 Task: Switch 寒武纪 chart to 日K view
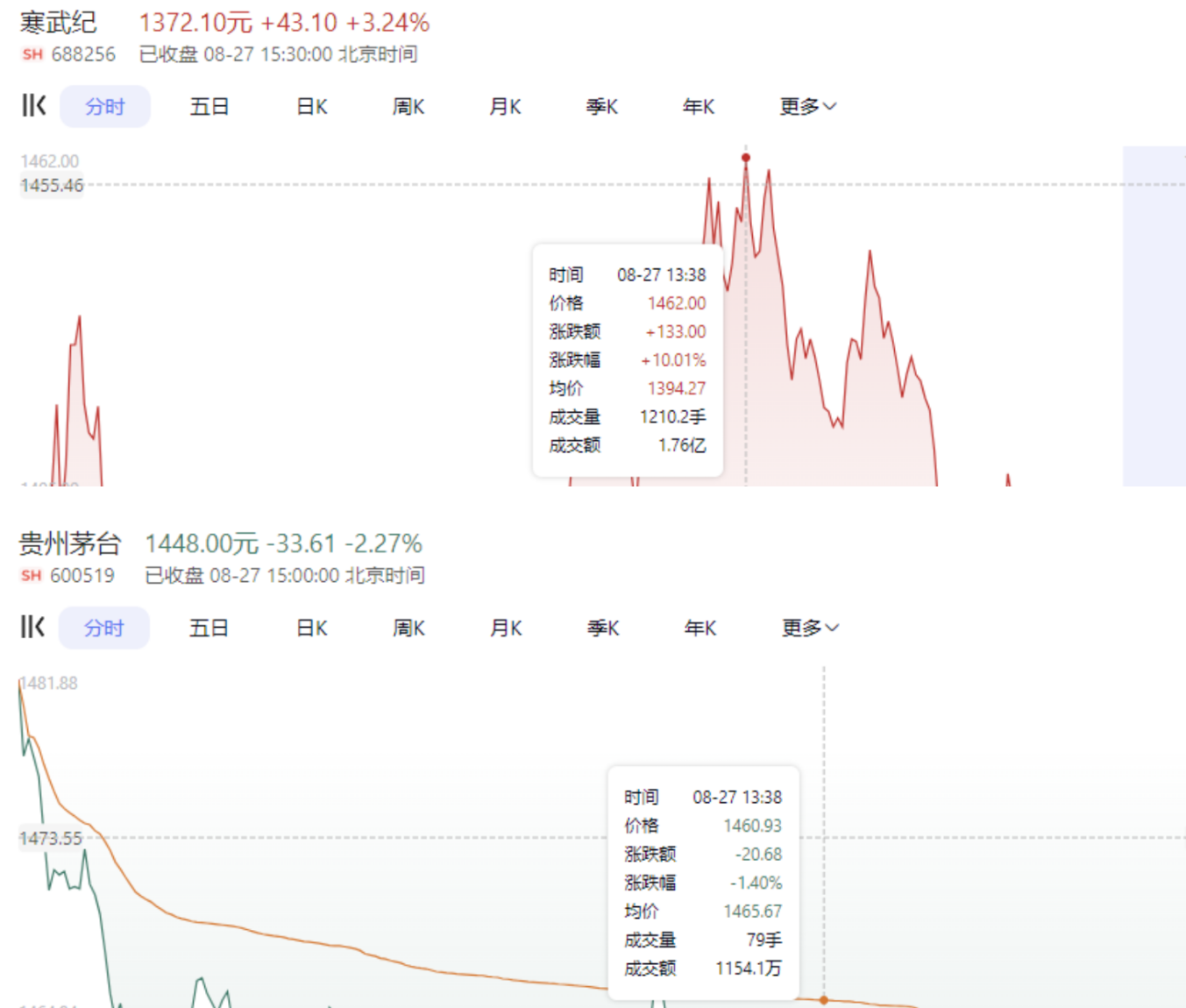click(x=311, y=107)
